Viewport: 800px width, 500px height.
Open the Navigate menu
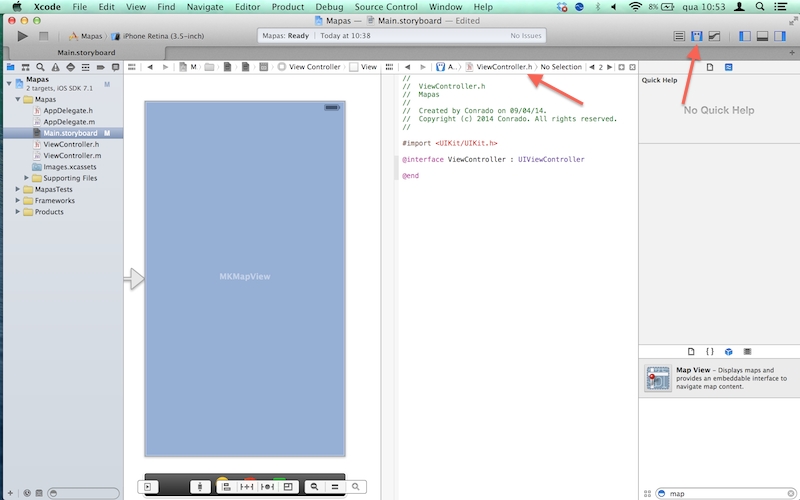pyautogui.click(x=205, y=7)
